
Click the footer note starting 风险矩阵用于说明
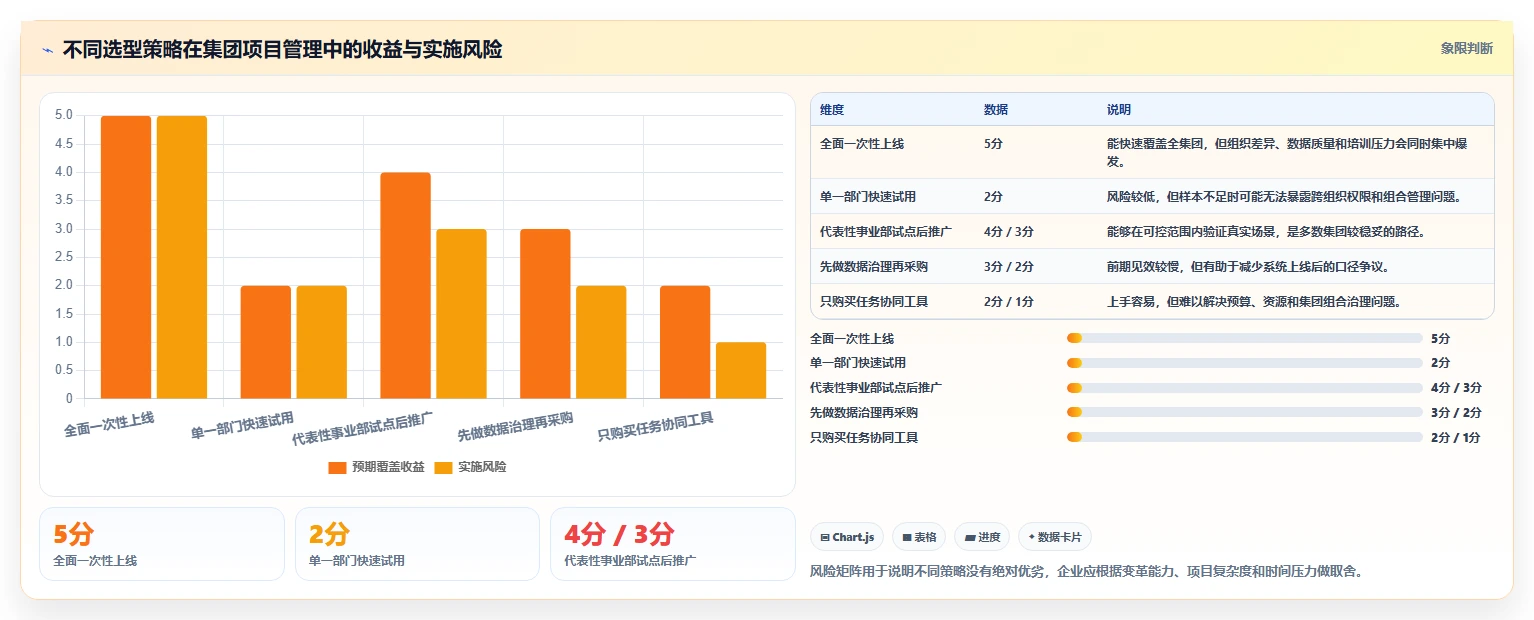click(x=1086, y=572)
